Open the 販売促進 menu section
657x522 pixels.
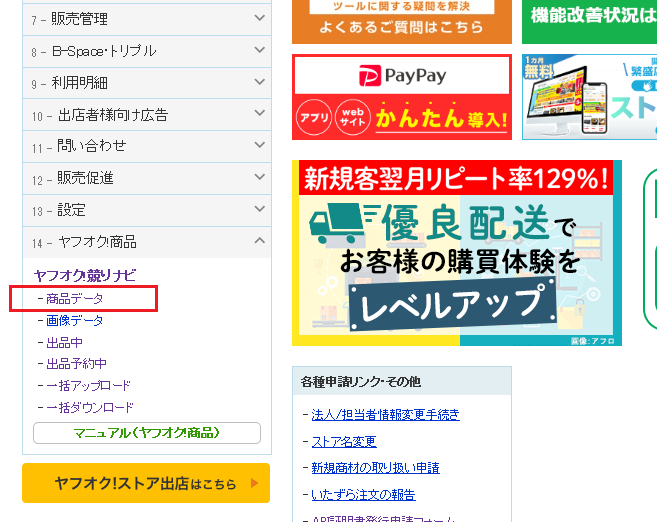[x=147, y=178]
